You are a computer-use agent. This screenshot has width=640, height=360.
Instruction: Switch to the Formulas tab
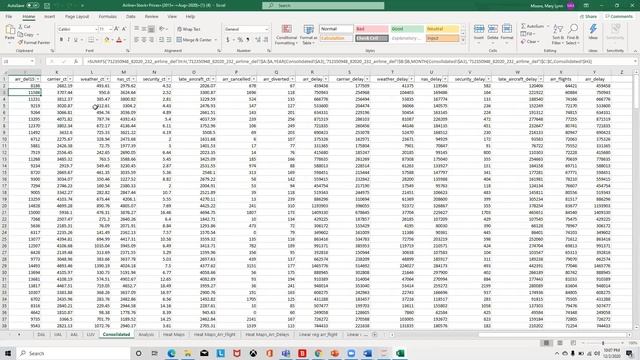(108, 17)
